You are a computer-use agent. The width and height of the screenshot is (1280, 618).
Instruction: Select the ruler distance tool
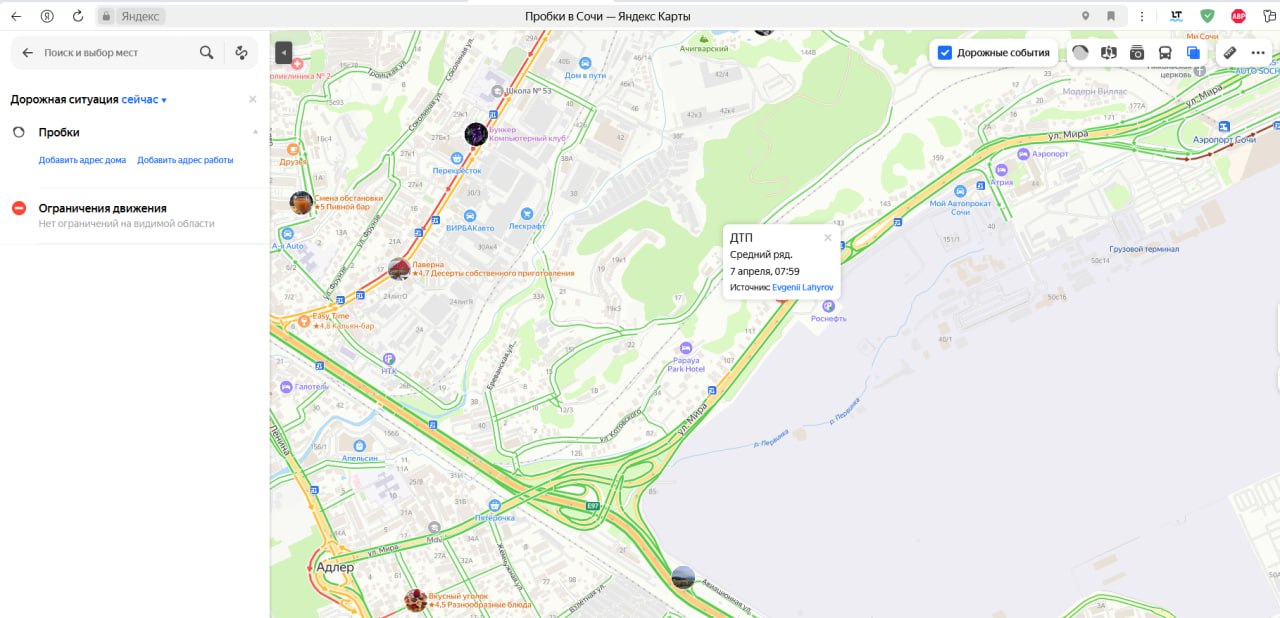(1230, 53)
